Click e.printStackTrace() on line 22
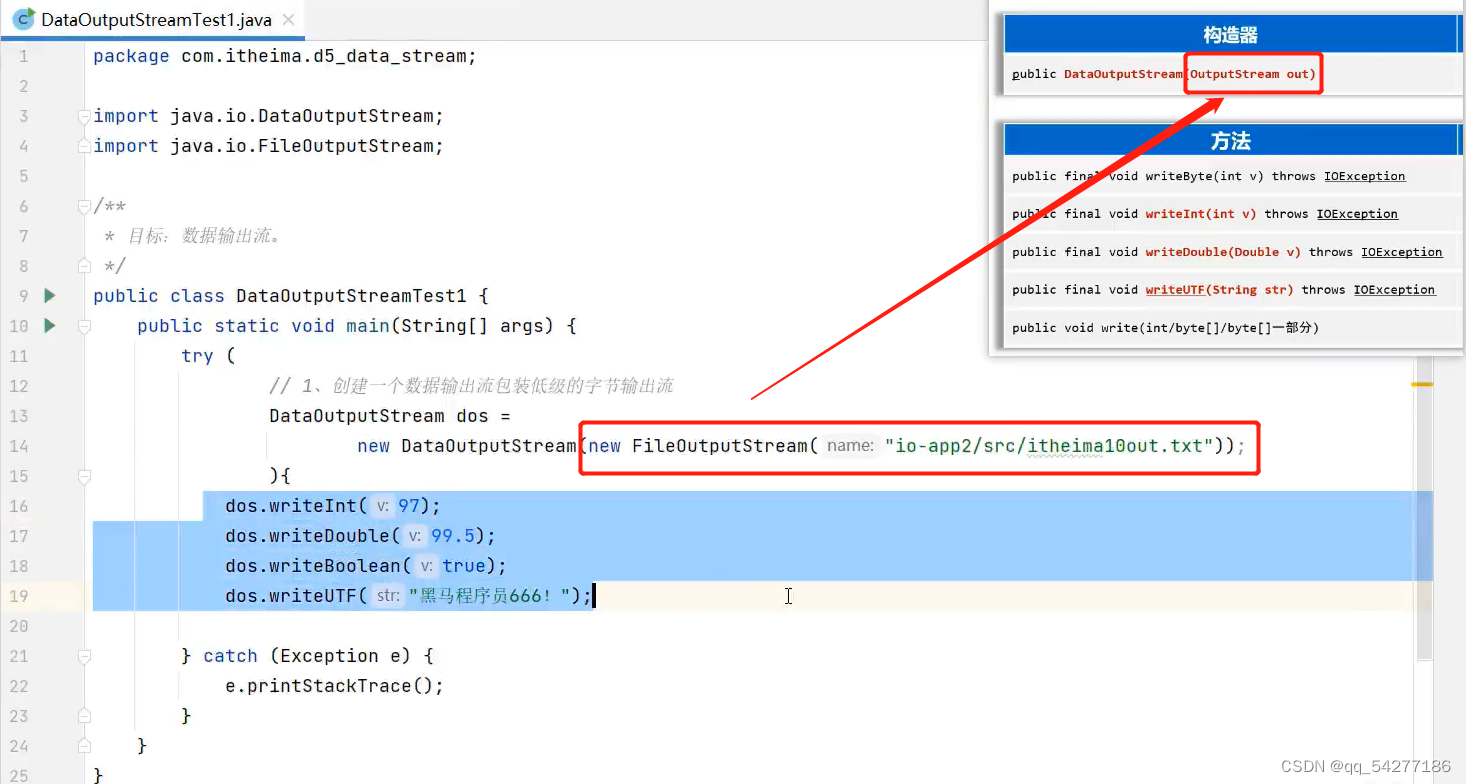1466x784 pixels. point(334,686)
